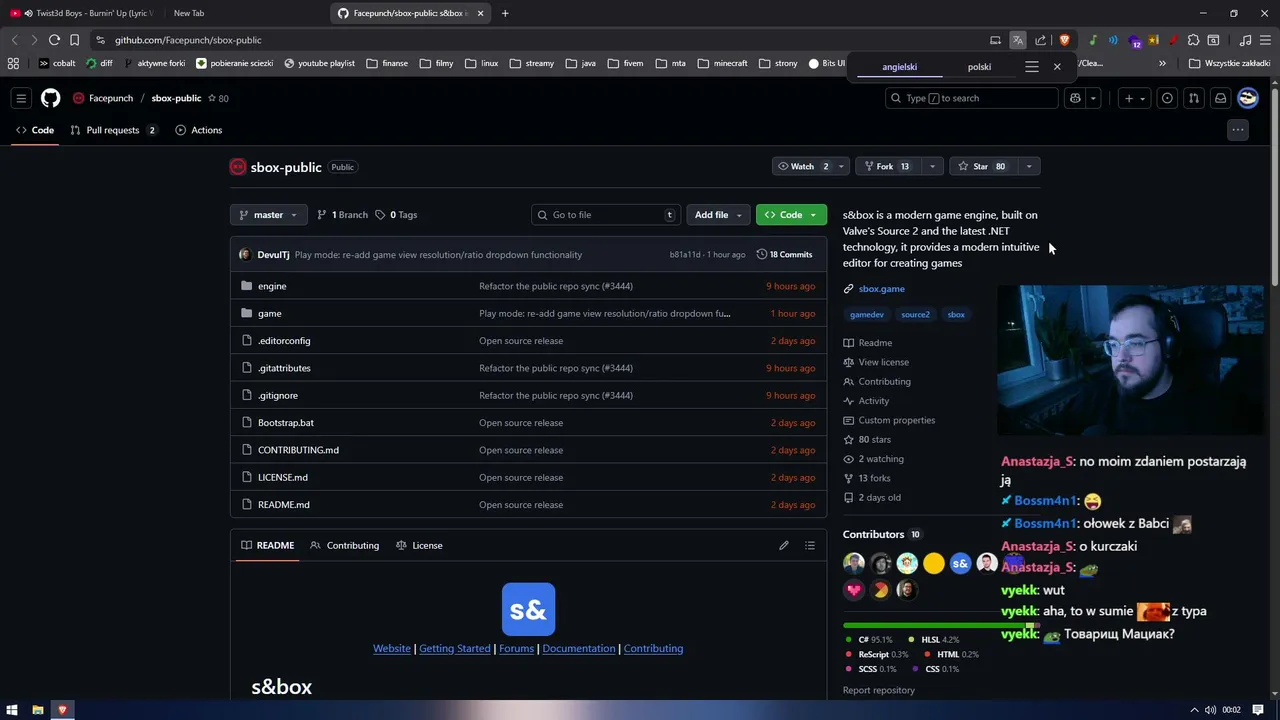Star the sbox-public repository
Image resolution: width=1280 pixels, height=720 pixels.
pos(983,166)
